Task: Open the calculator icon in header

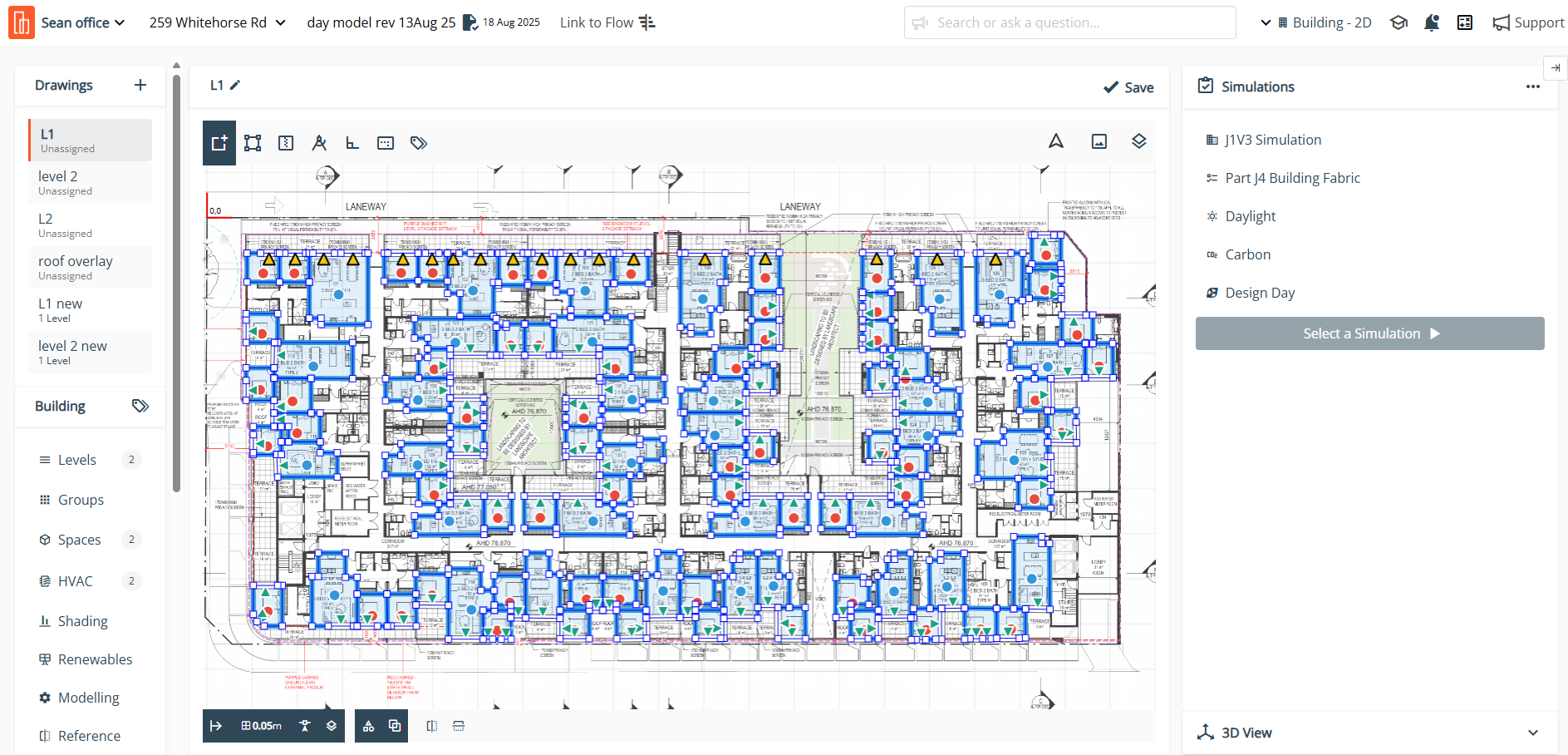Action: [1464, 22]
